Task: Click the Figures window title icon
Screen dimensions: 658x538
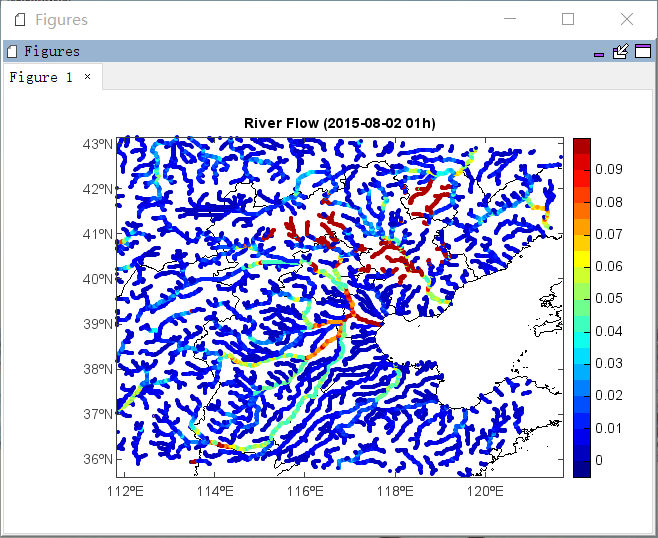Action: [x=20, y=19]
